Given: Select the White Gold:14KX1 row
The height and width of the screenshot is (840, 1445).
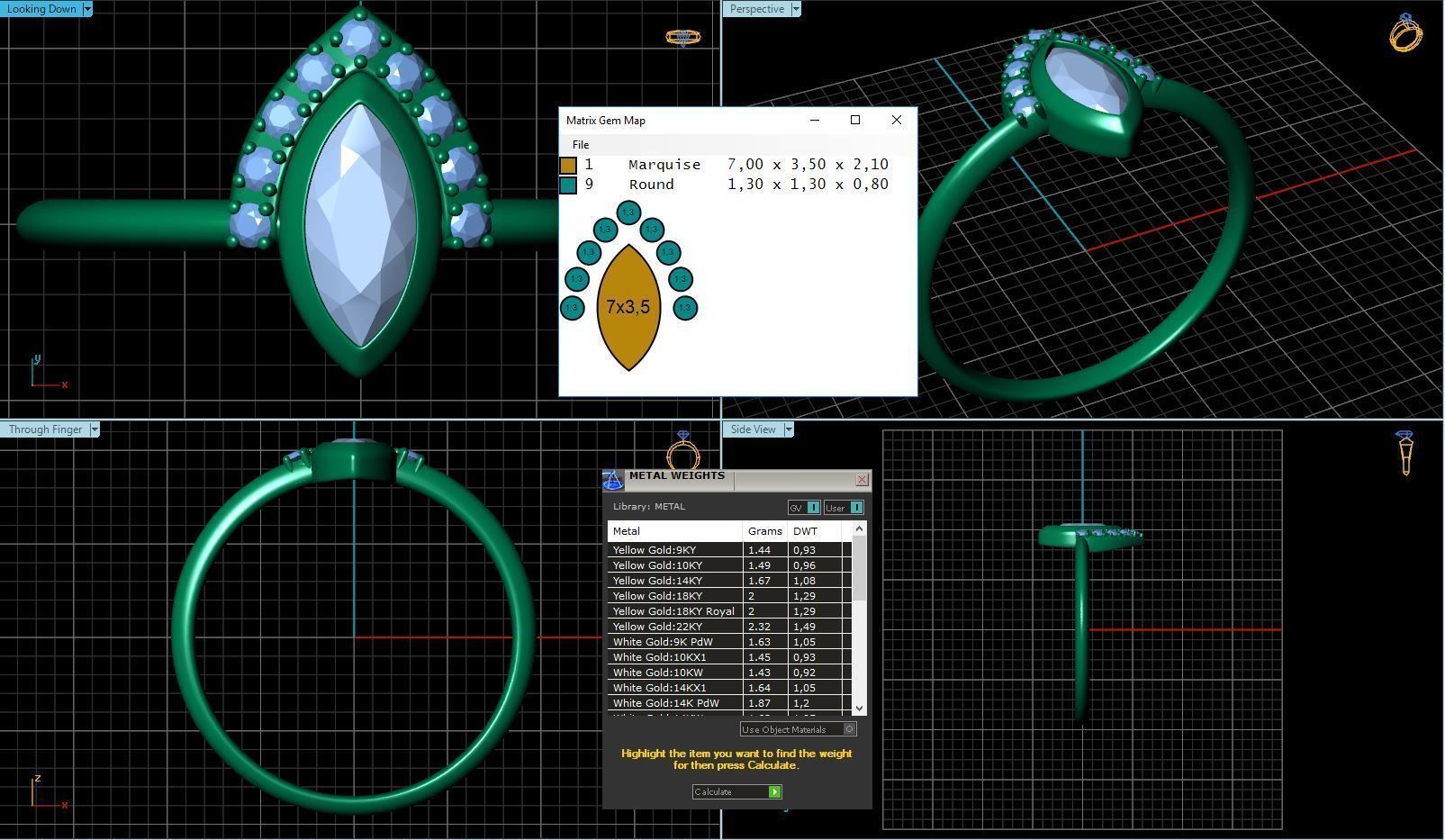Looking at the screenshot, I should 729,688.
